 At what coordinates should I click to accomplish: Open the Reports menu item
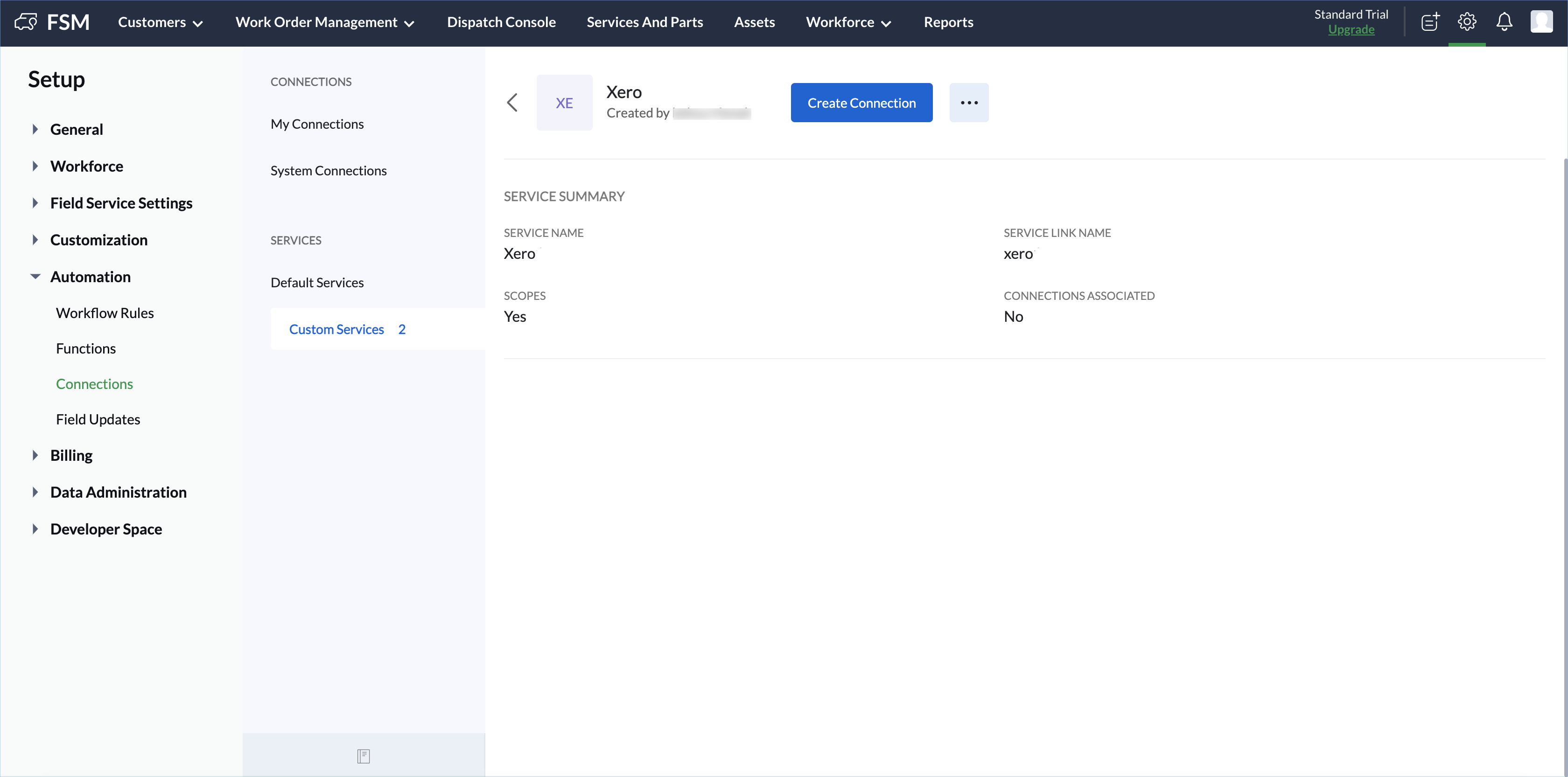[948, 22]
